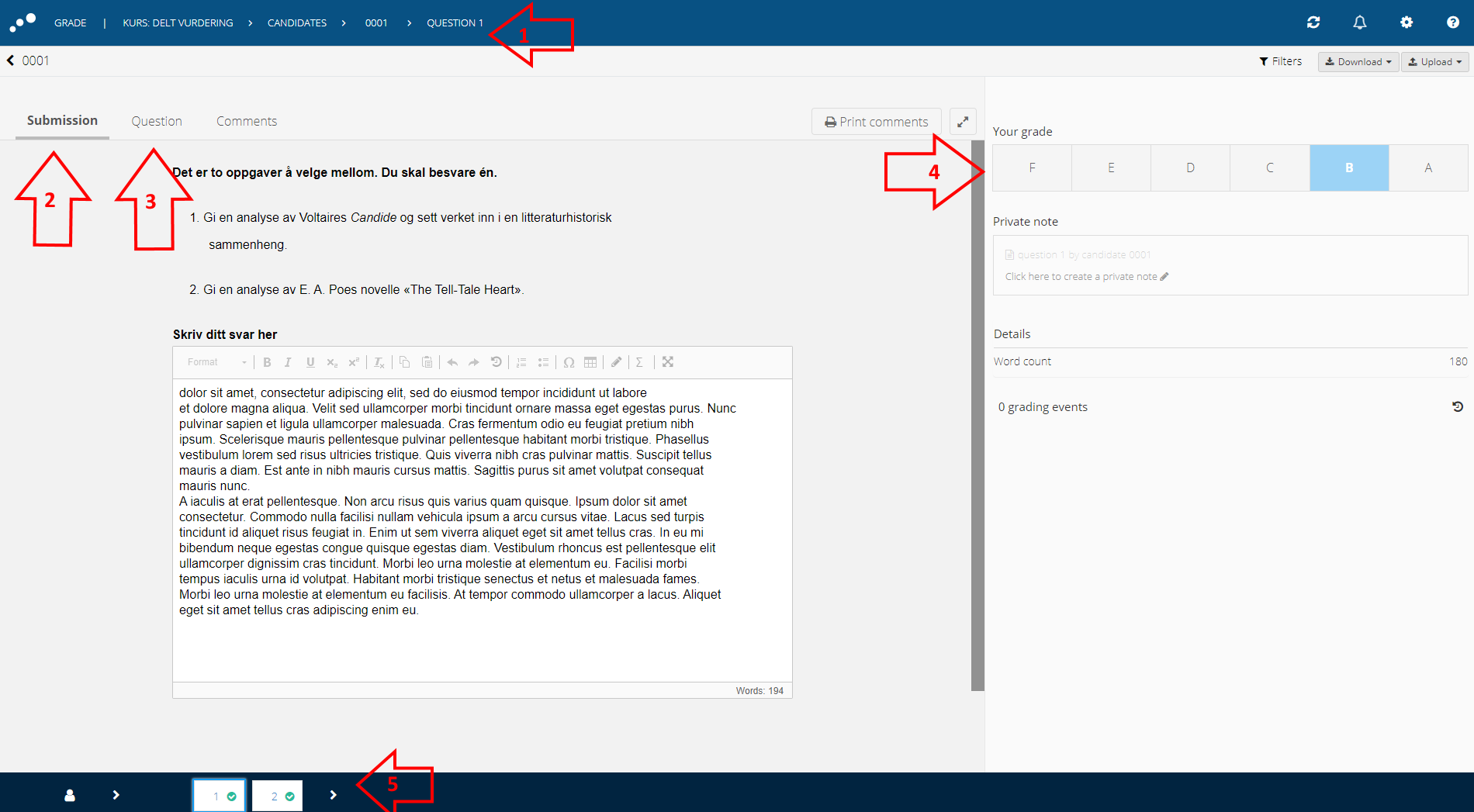Open the Upload dropdown
The image size is (1474, 812).
click(1434, 62)
